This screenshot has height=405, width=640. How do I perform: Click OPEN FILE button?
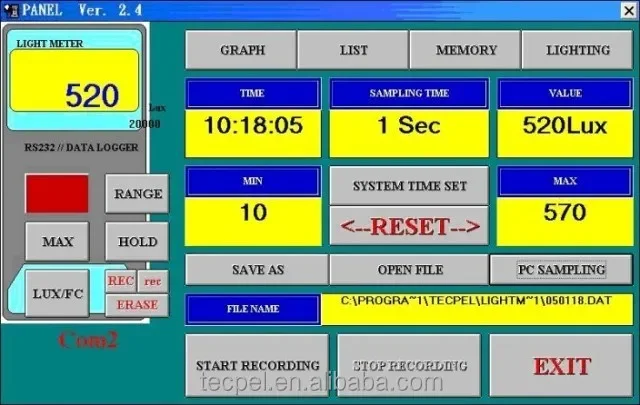[x=409, y=269]
